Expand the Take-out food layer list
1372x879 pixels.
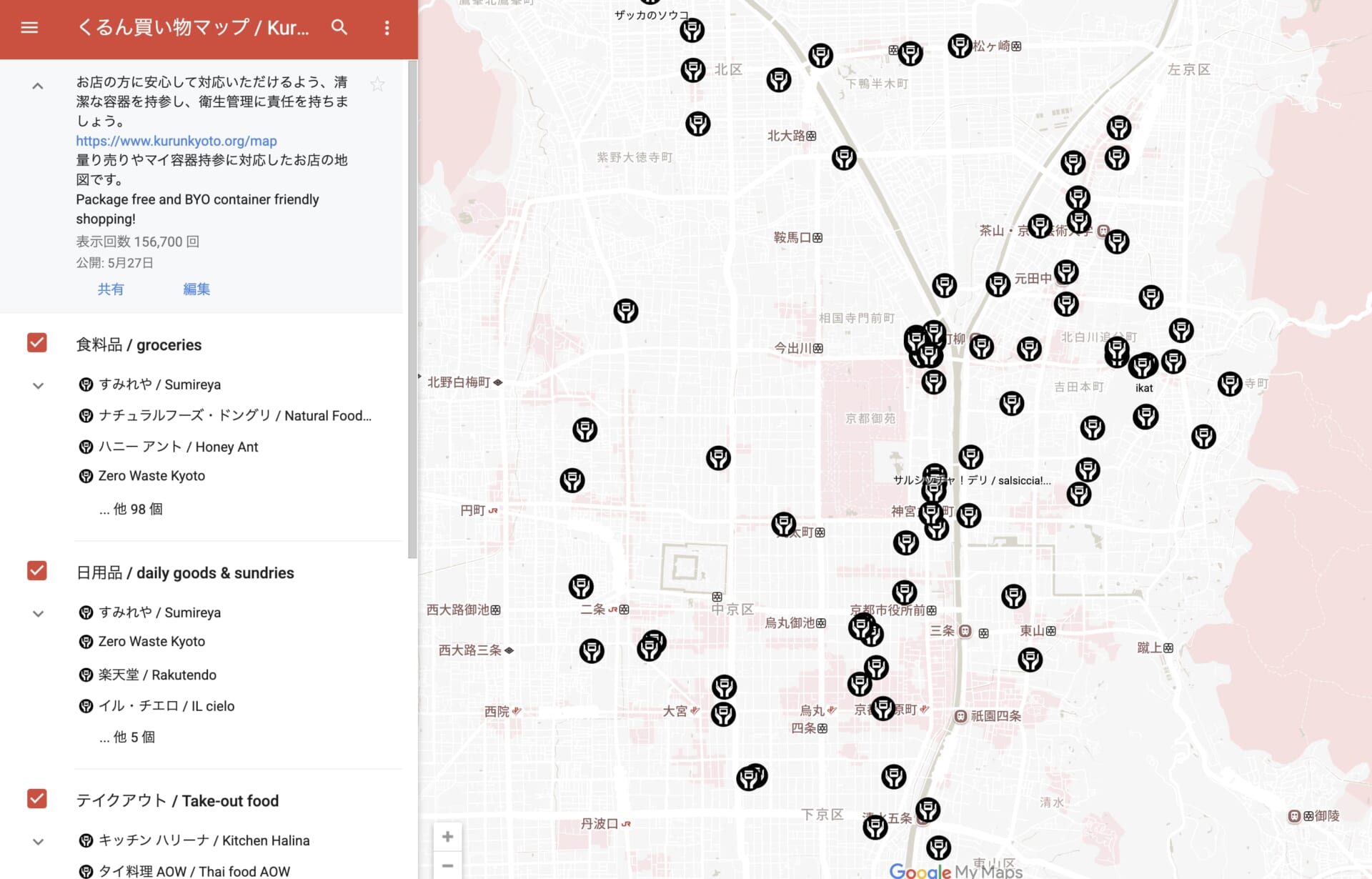tap(39, 842)
